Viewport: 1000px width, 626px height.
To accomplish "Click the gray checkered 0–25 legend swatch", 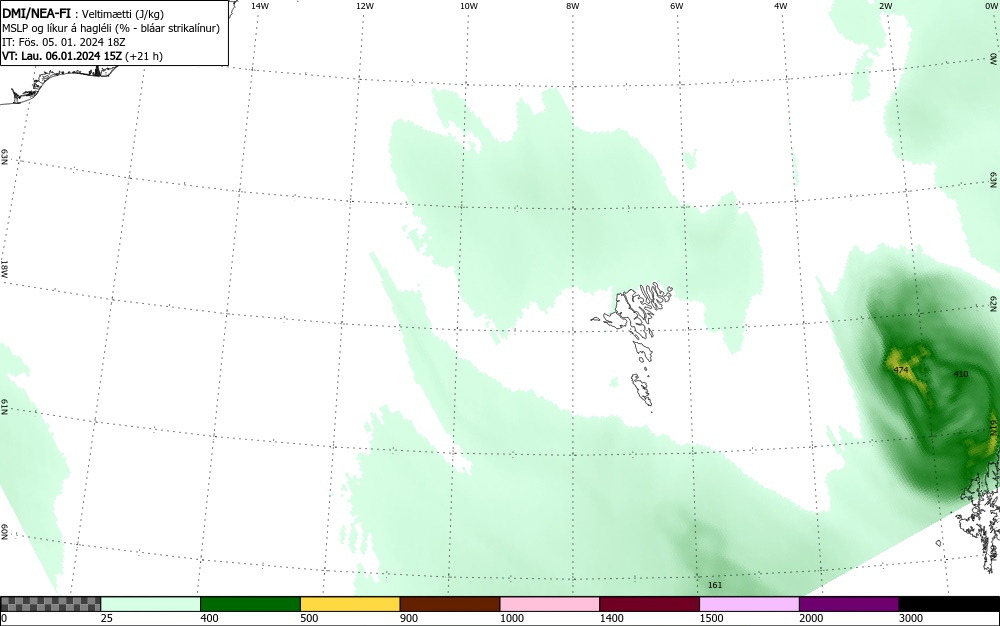I will point(50,604).
